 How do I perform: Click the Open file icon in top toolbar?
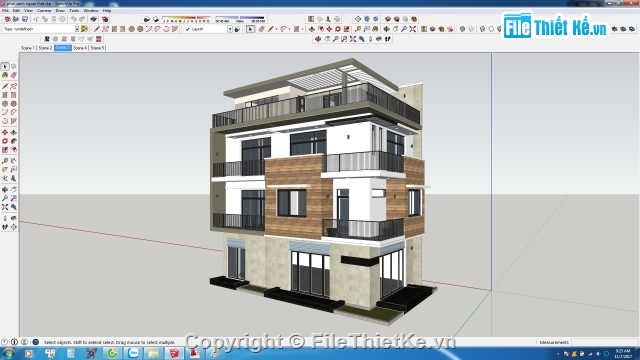pos(16,19)
